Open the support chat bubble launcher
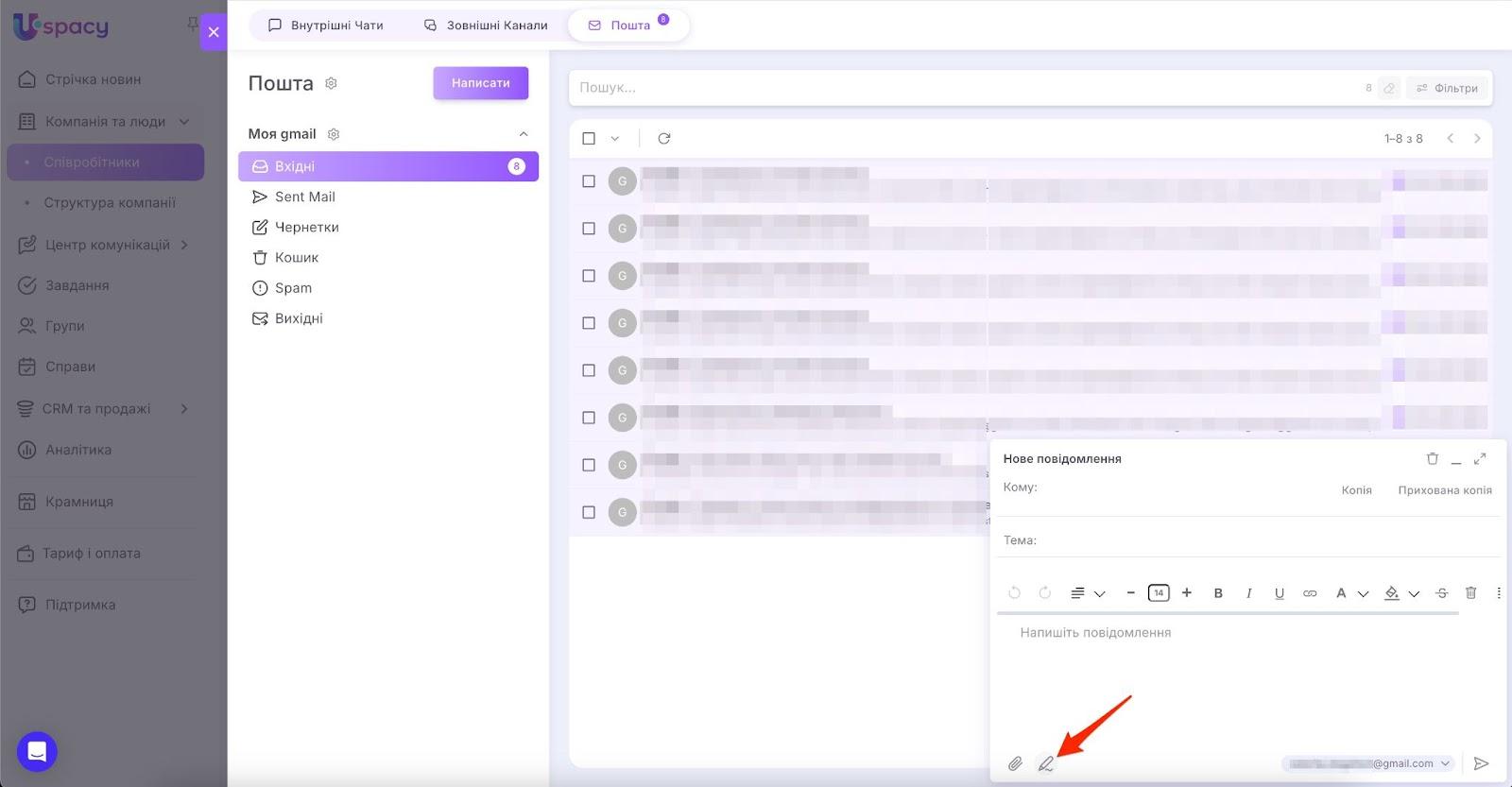Image resolution: width=1512 pixels, height=787 pixels. click(37, 752)
